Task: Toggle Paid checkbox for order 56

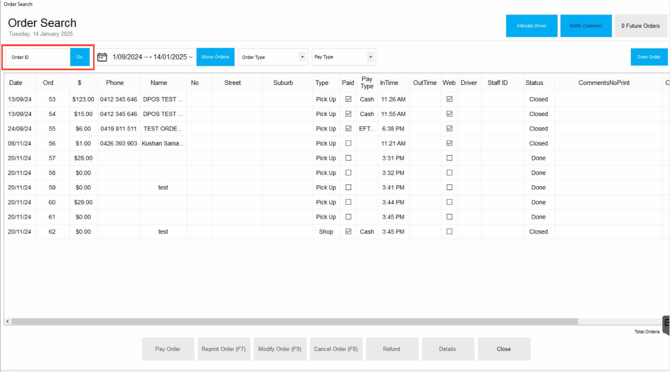Action: pyautogui.click(x=348, y=144)
